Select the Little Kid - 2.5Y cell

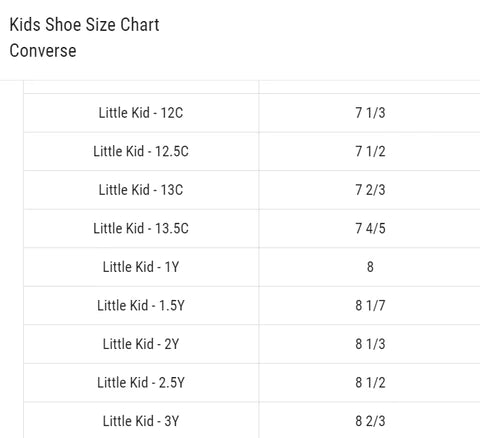click(141, 382)
